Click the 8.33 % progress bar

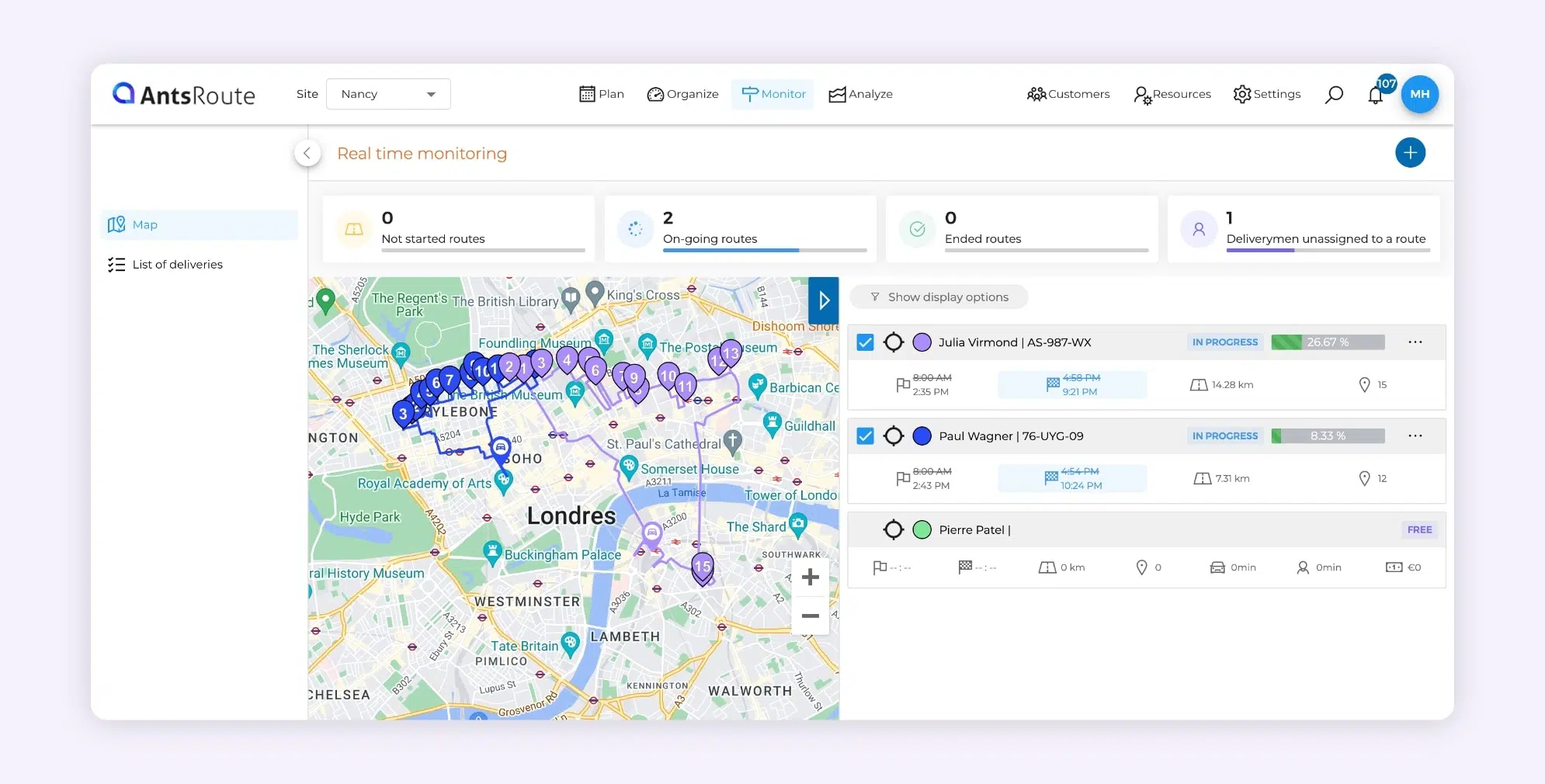pos(1328,436)
